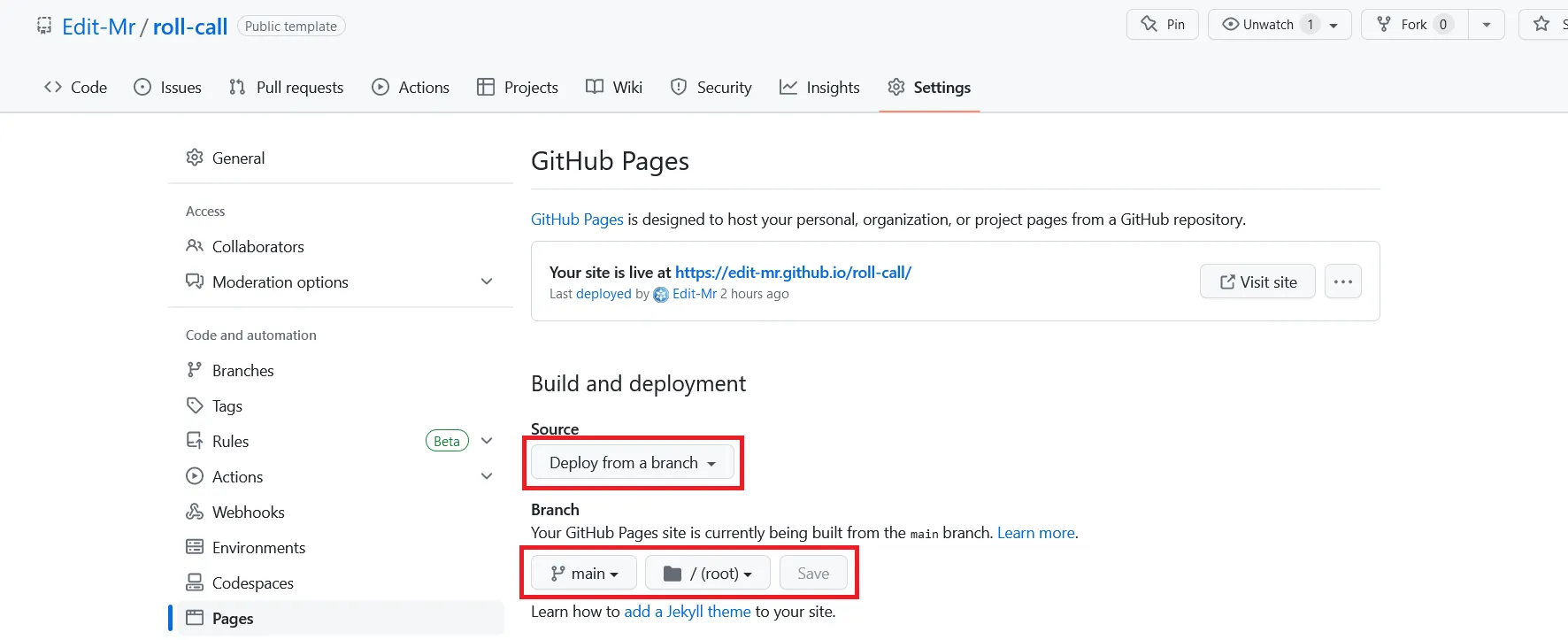
Task: Open the Pull requests tab
Action: tap(287, 87)
